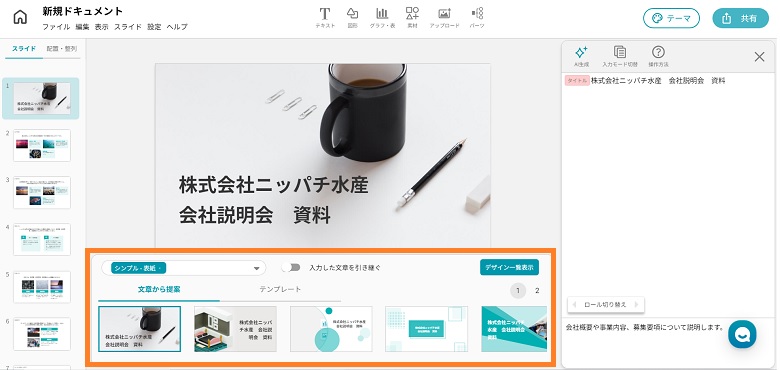Open the スライド menu
Viewport: 780px width, 370px height.
pos(128,27)
